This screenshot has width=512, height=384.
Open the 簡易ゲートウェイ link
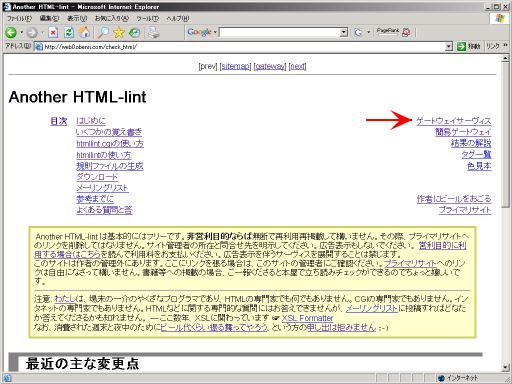click(463, 132)
